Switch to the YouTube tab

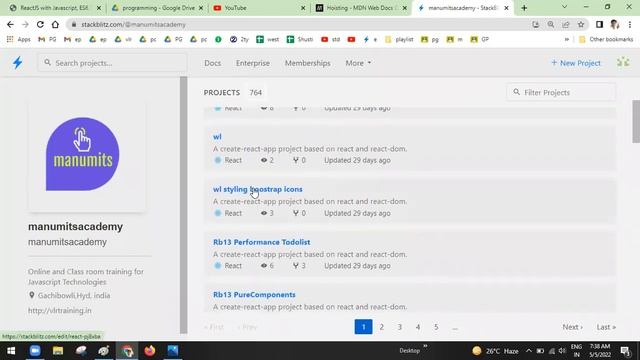(259, 8)
